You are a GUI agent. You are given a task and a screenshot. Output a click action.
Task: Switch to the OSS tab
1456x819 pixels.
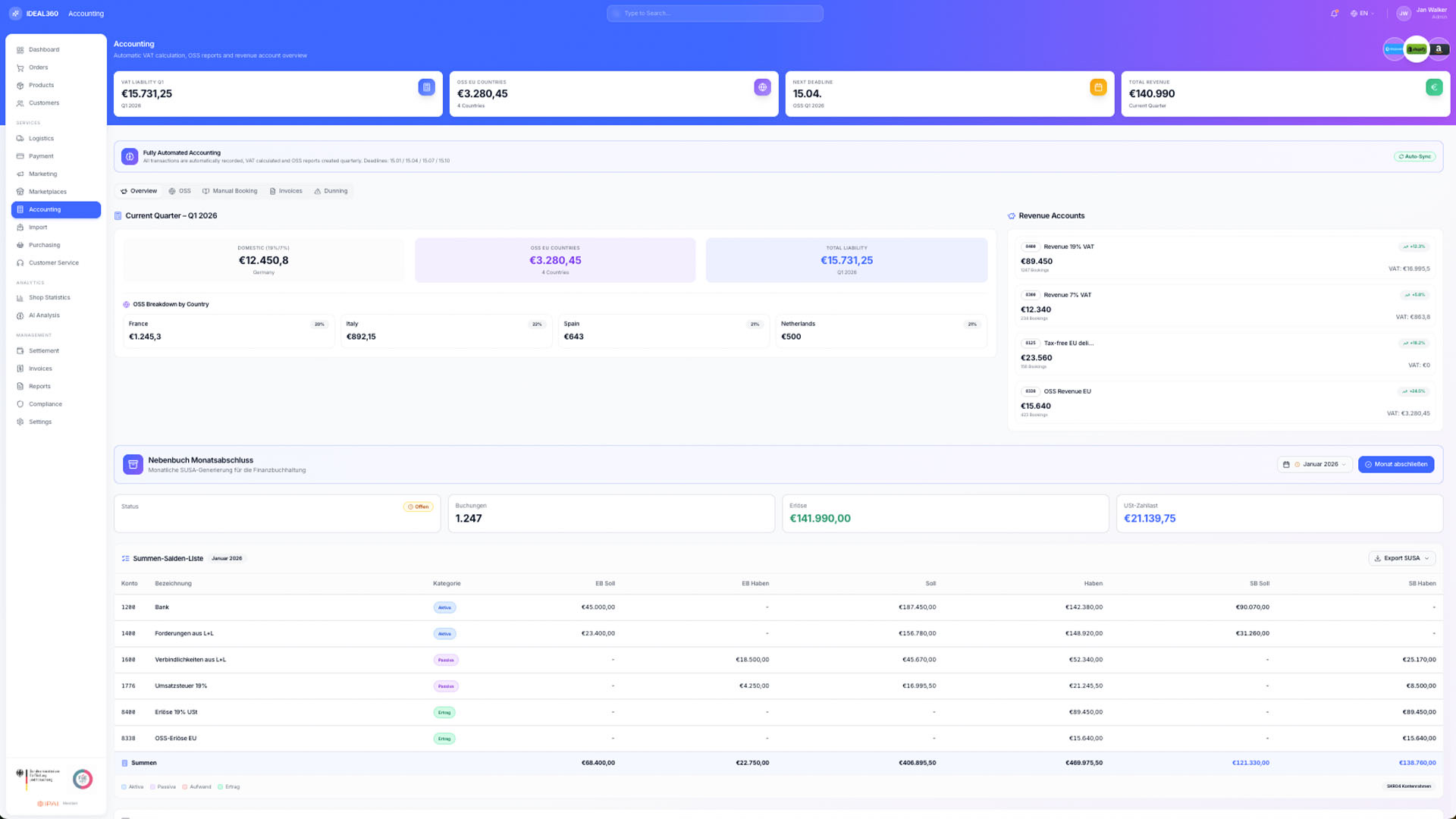point(180,191)
